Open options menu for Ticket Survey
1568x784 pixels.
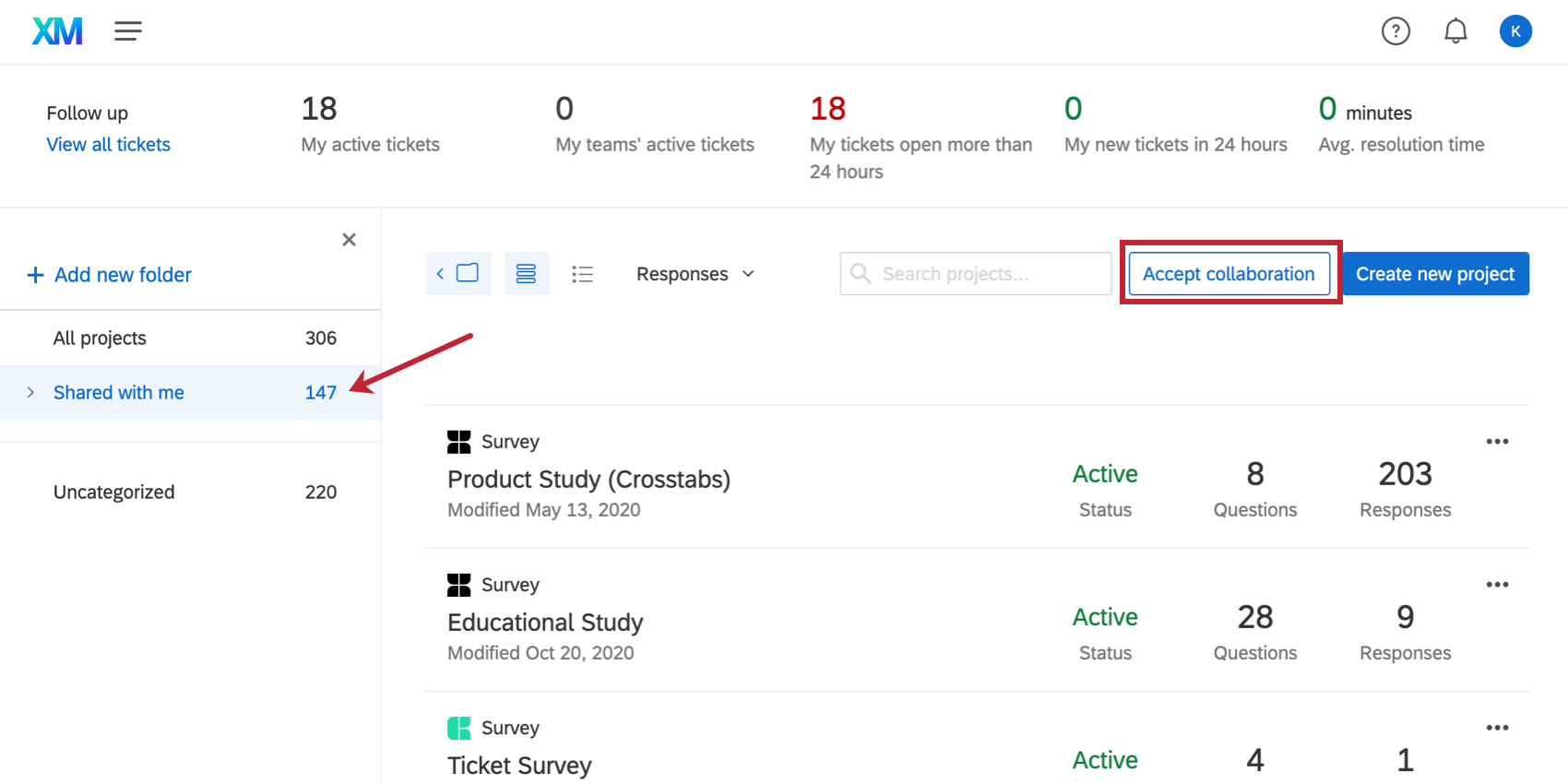coord(1497,728)
